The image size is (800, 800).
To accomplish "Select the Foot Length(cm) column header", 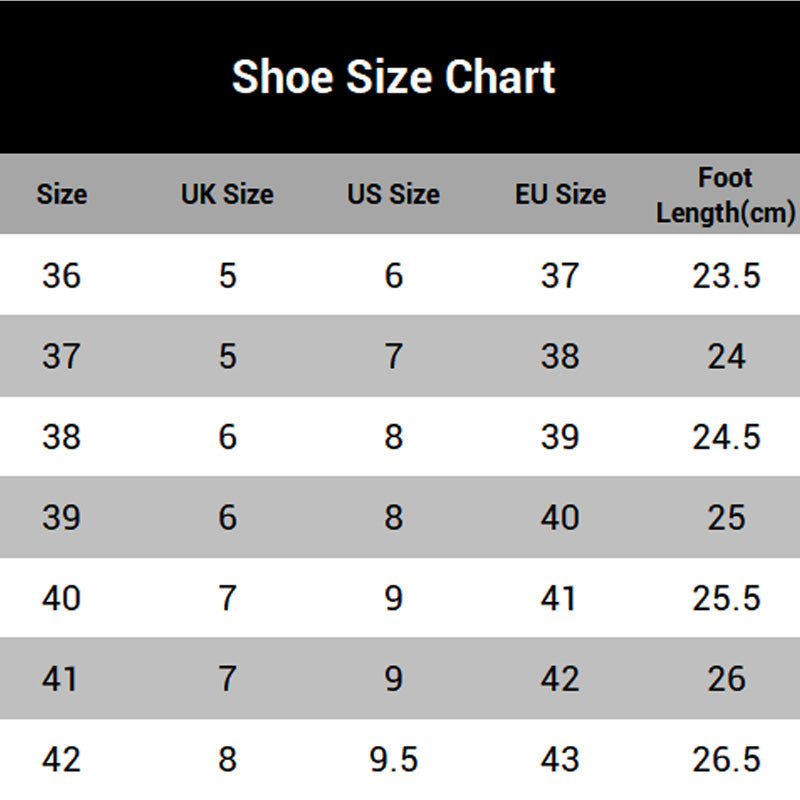I will pos(726,195).
